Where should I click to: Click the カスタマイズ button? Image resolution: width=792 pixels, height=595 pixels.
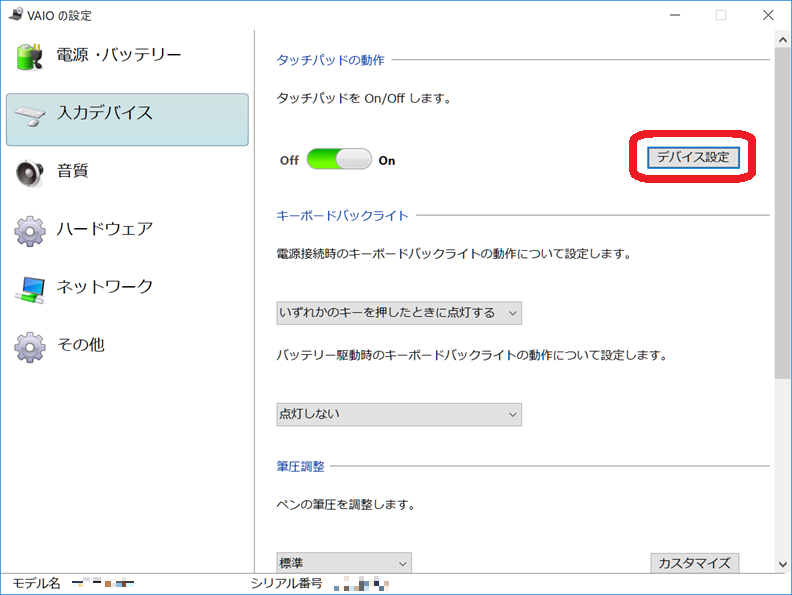pos(695,563)
